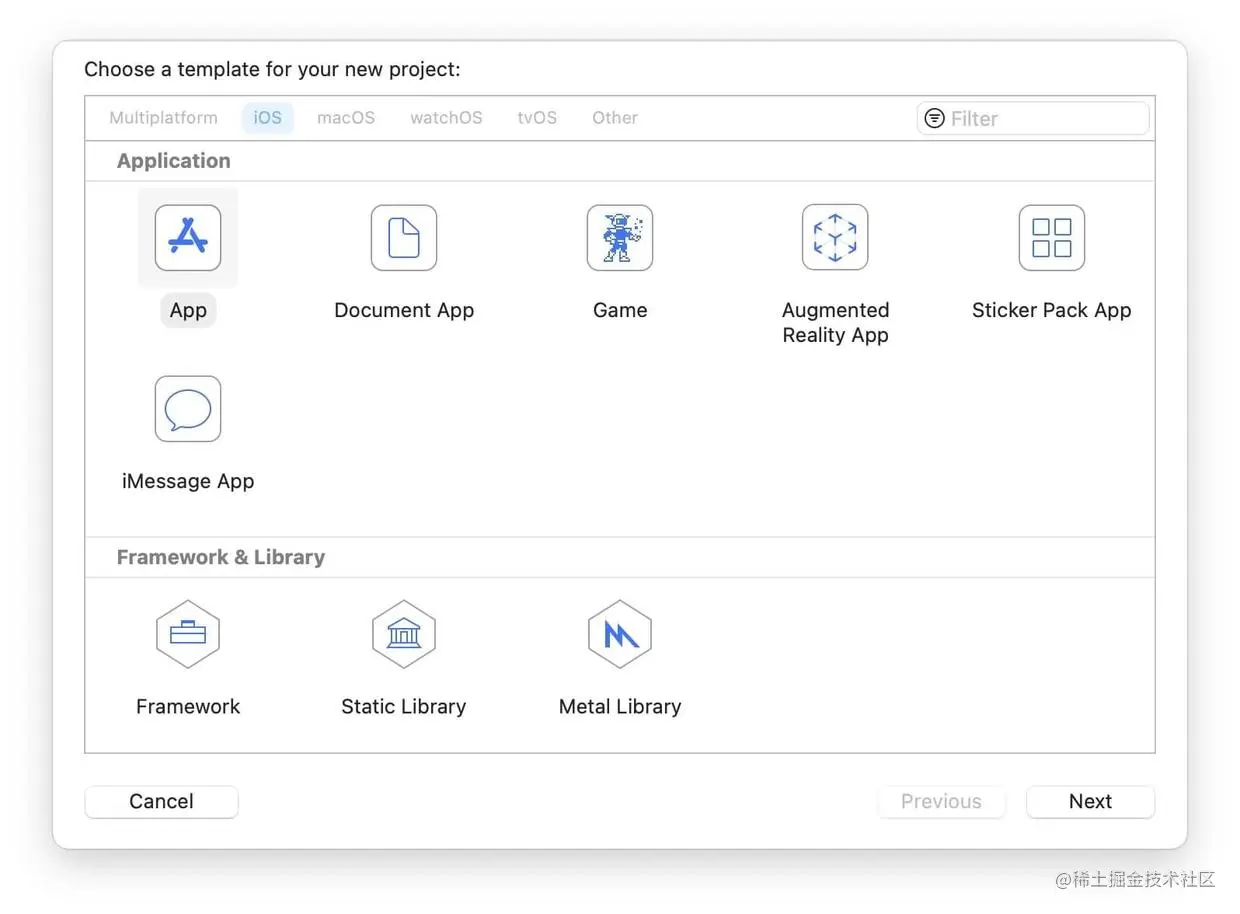The height and width of the screenshot is (914, 1240).
Task: Click the Cancel button
Action: 161,801
